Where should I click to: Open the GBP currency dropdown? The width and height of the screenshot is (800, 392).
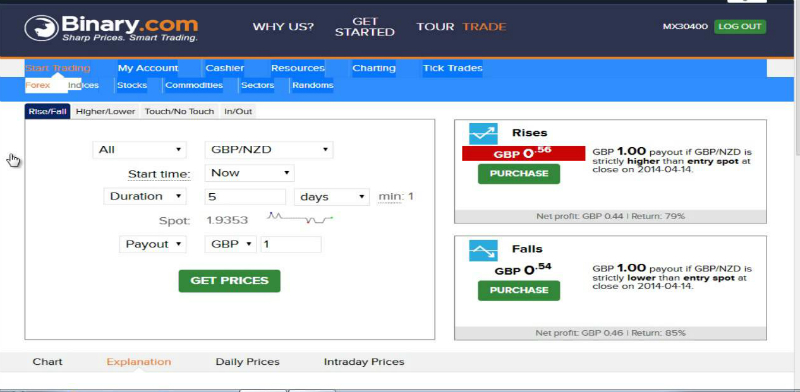coord(231,244)
